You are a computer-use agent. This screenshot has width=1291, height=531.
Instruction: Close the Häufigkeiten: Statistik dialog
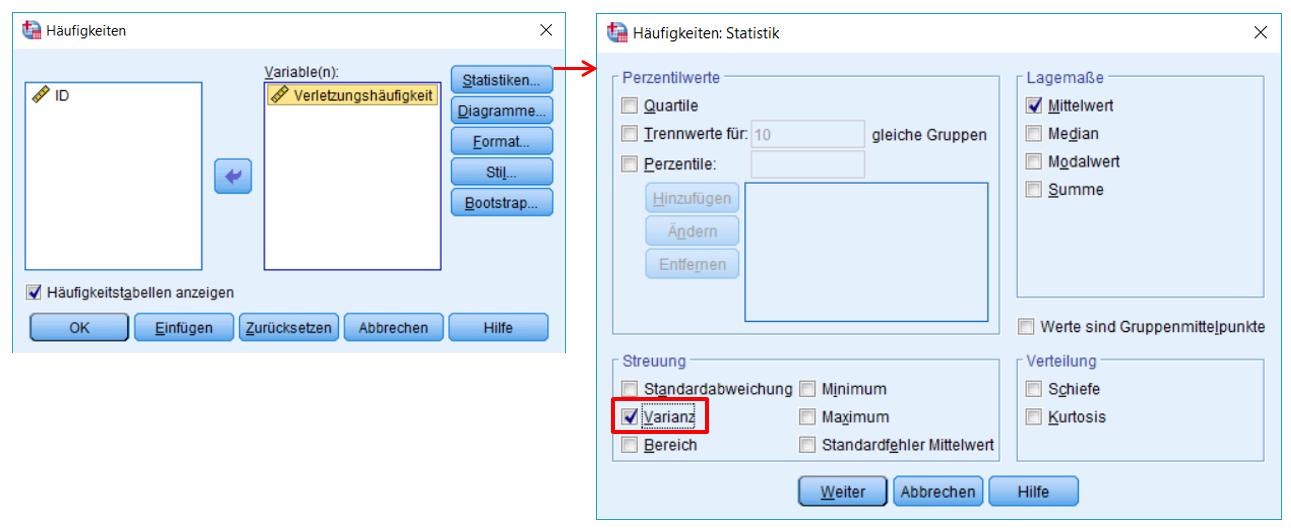click(x=1260, y=33)
